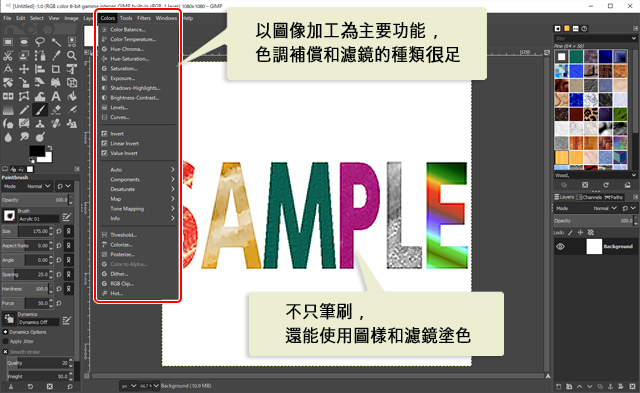
Task: Select the Eraser tool
Action: (56, 110)
